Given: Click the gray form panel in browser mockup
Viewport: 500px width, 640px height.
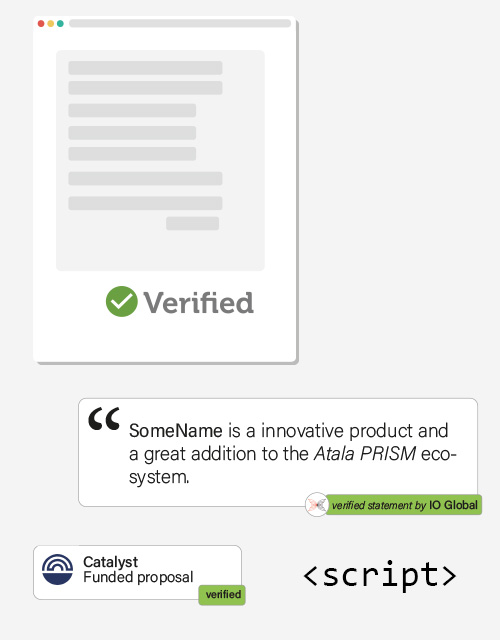Looking at the screenshot, I should pos(160,160).
